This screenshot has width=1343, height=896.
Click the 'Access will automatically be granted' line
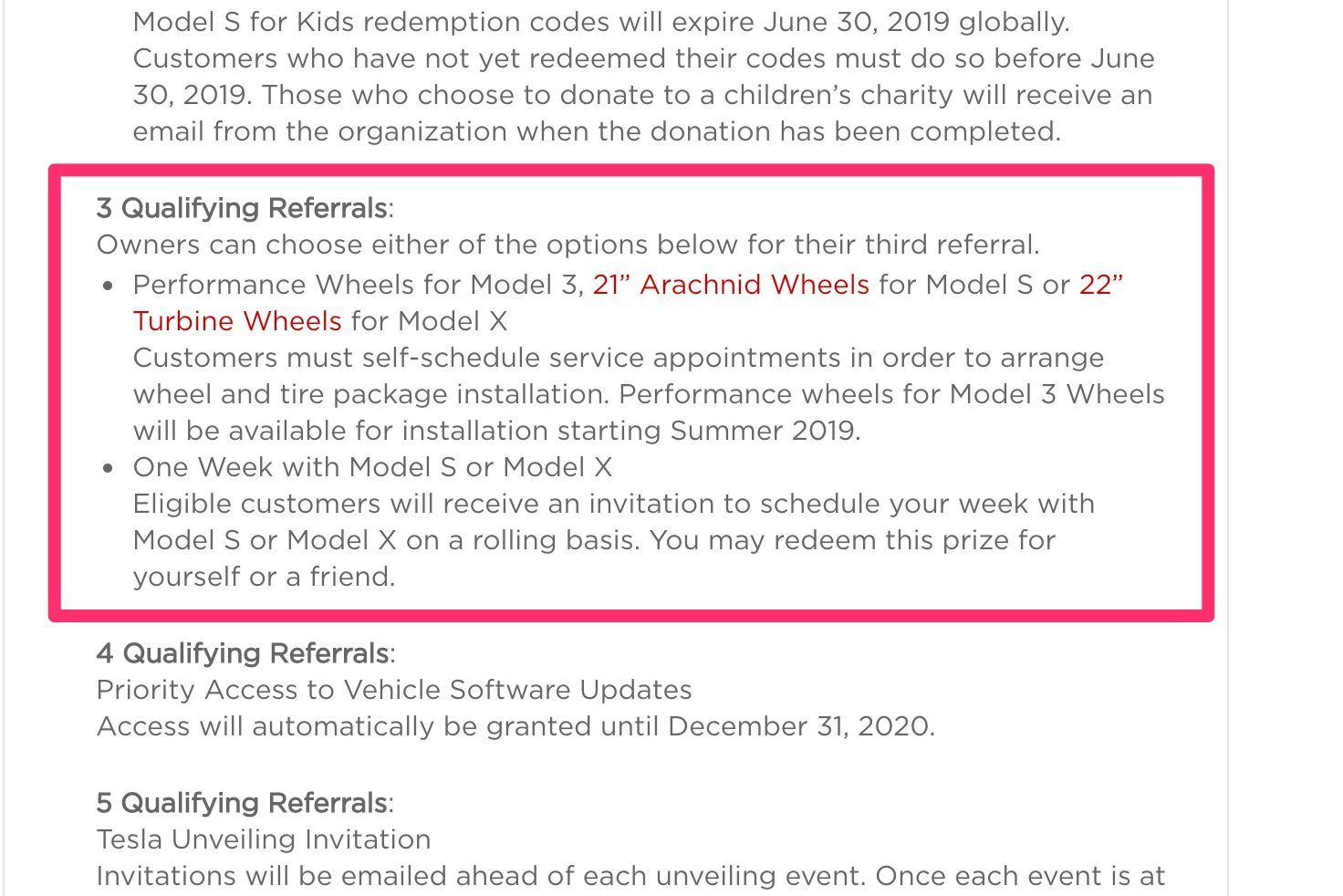pos(515,726)
